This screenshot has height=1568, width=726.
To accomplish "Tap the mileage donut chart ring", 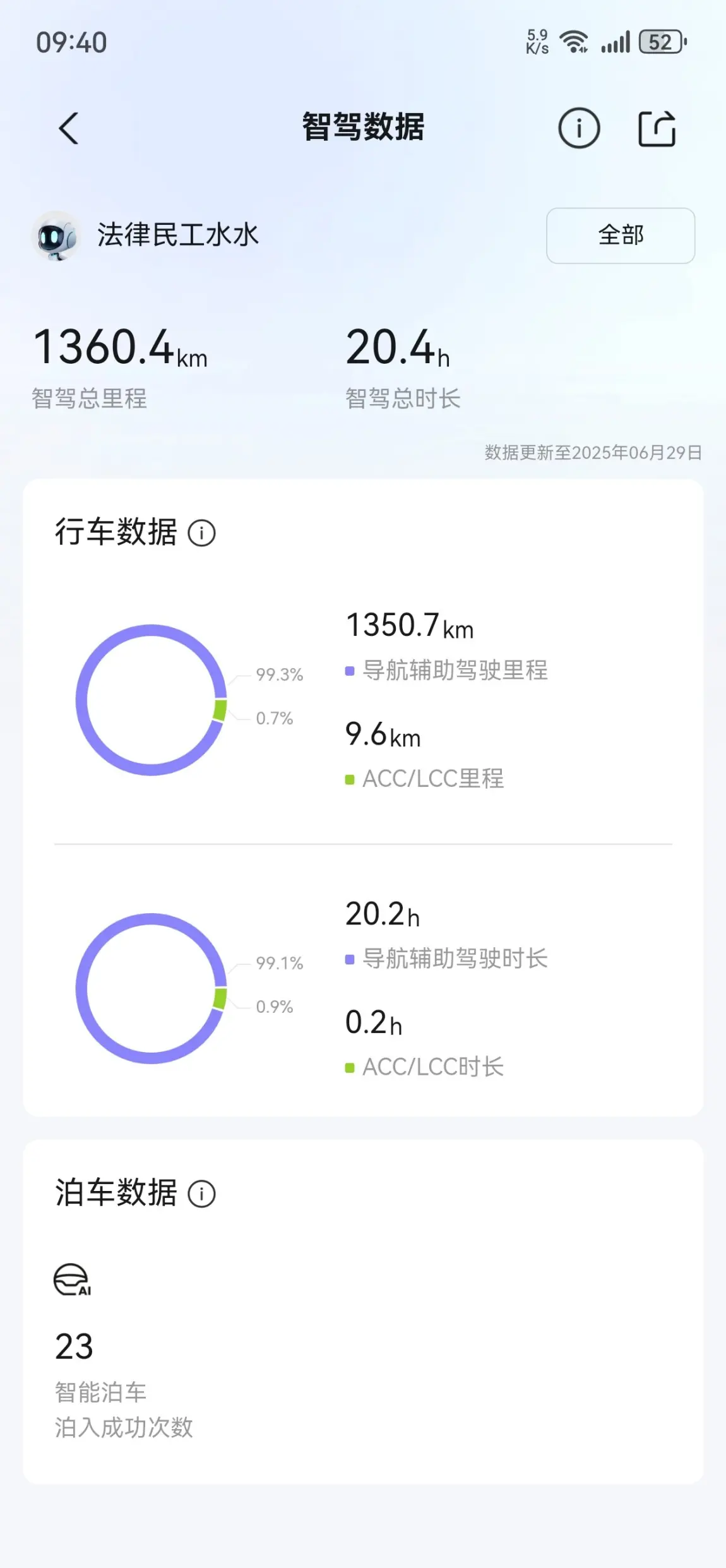I will coord(151,700).
